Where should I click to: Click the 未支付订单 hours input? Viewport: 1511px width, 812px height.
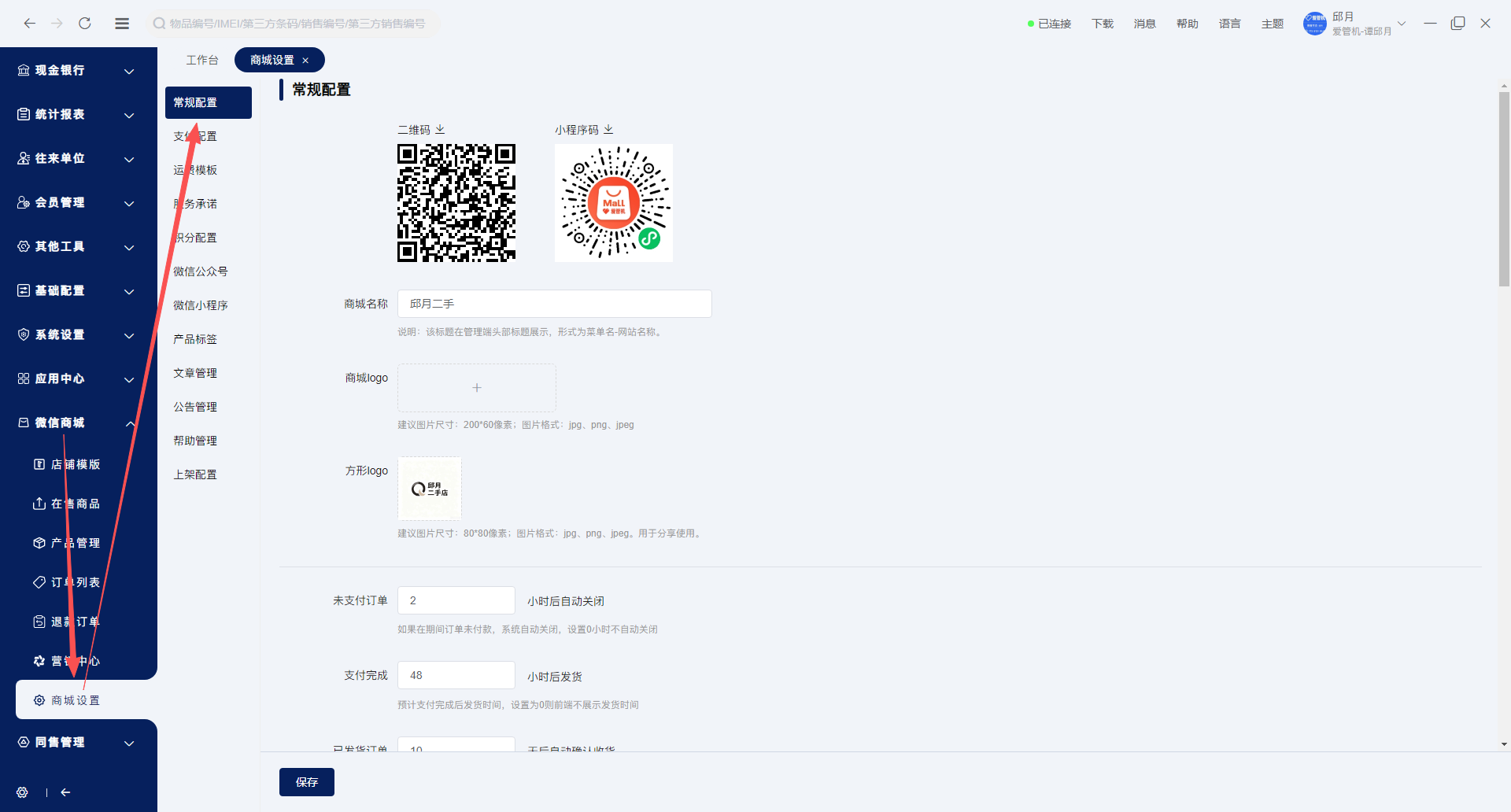pos(456,600)
